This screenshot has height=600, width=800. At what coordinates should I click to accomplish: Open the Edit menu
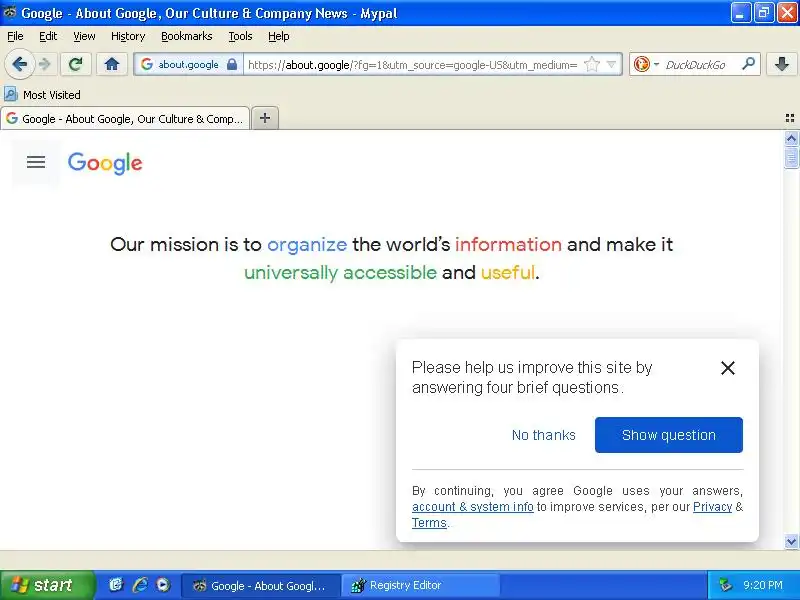coord(48,36)
